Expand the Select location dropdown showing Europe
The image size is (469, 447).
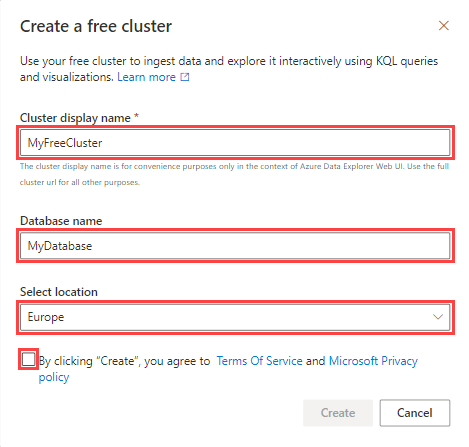click(235, 317)
